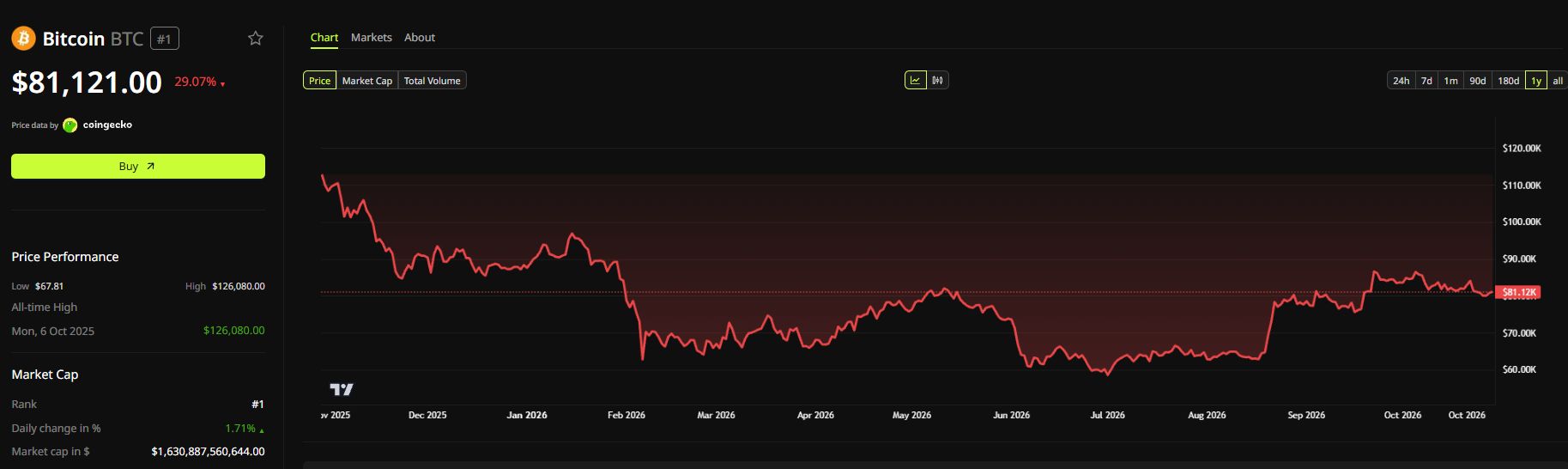Viewport: 1568px width, 469px height.
Task: Click the Price Performance heading
Action: pyautogui.click(x=65, y=257)
